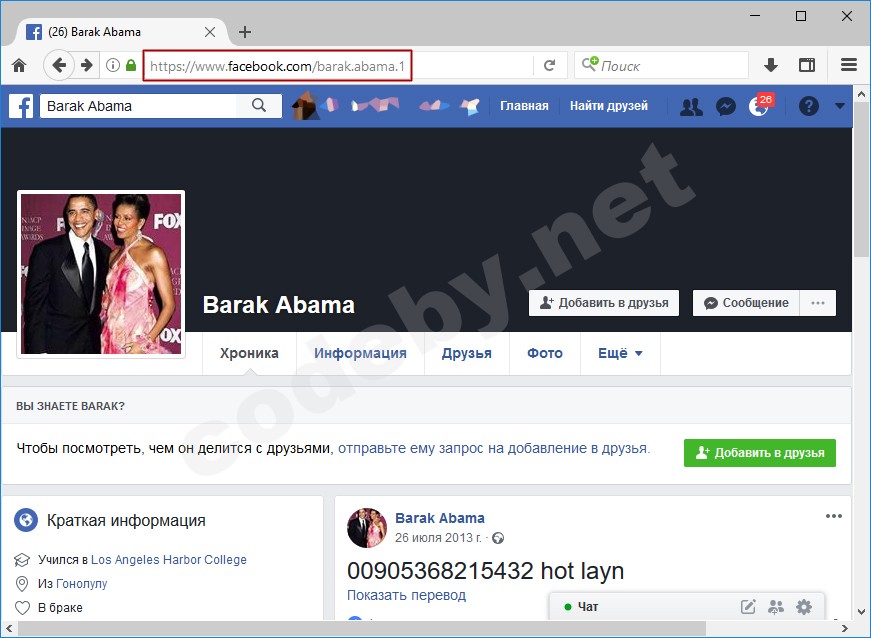This screenshot has width=871, height=638.
Task: Open the site information icon in address bar
Action: pyautogui.click(x=113, y=66)
